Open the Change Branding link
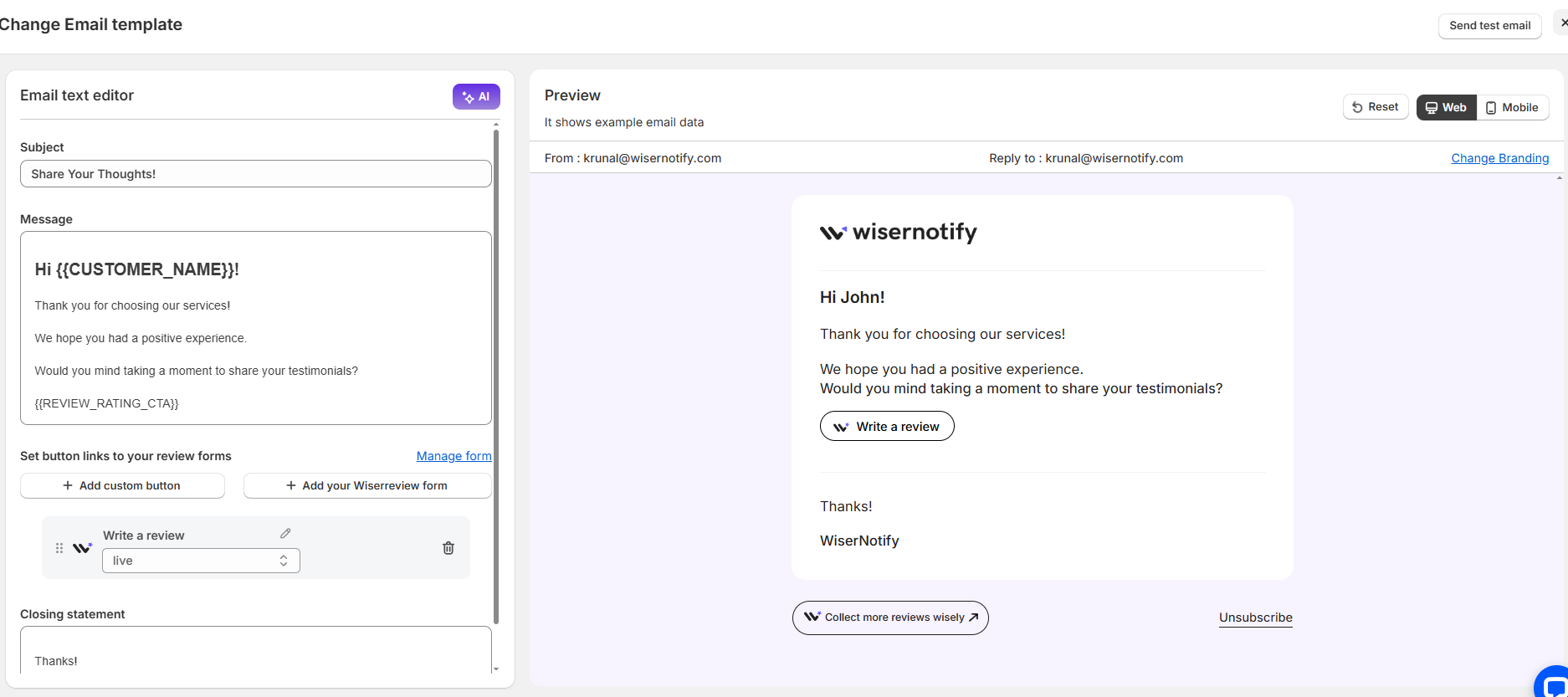Screen dimensions: 1568x697 (1499, 158)
